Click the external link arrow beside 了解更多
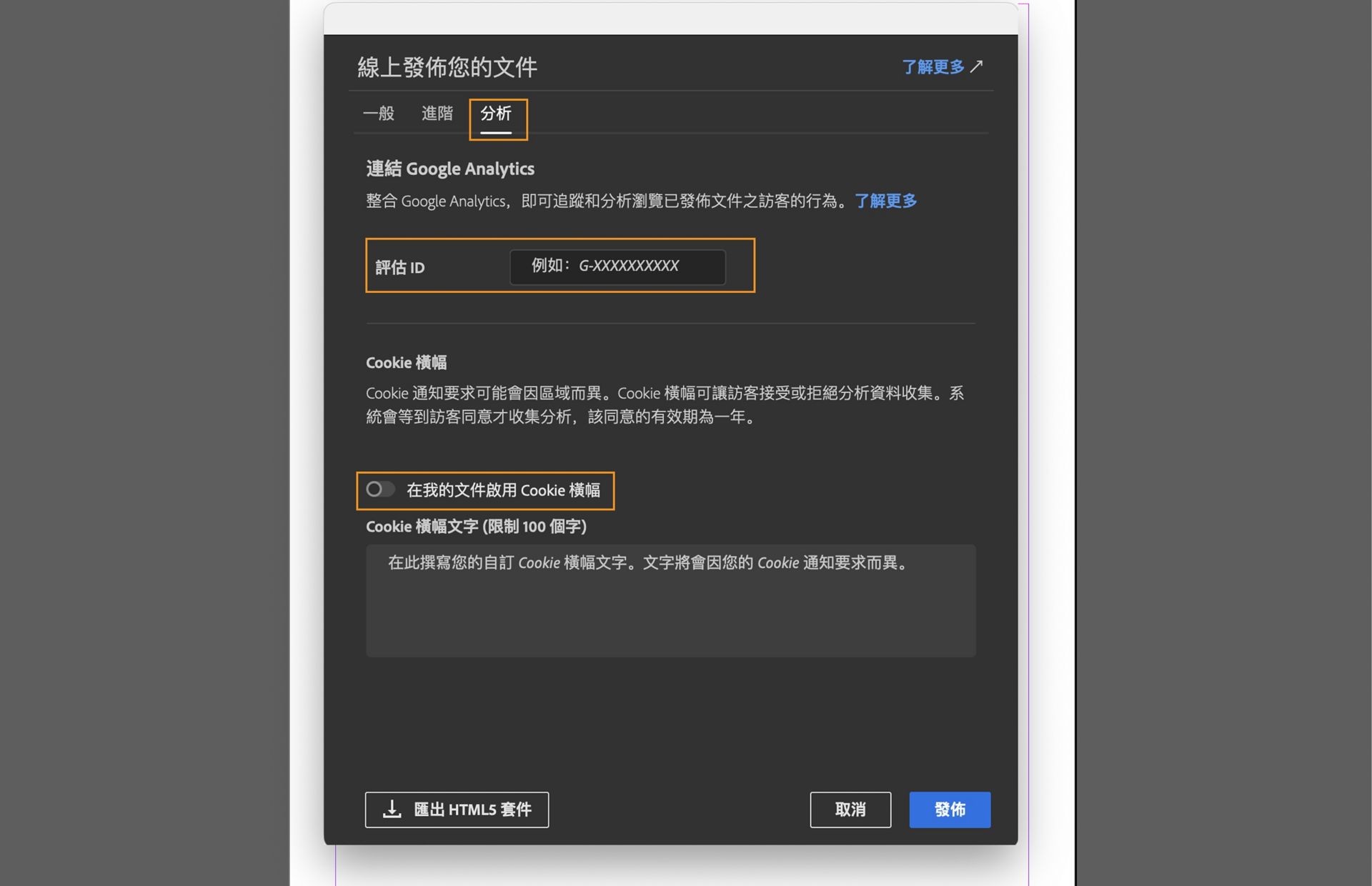This screenshot has height=886, width=1372. coord(978,66)
